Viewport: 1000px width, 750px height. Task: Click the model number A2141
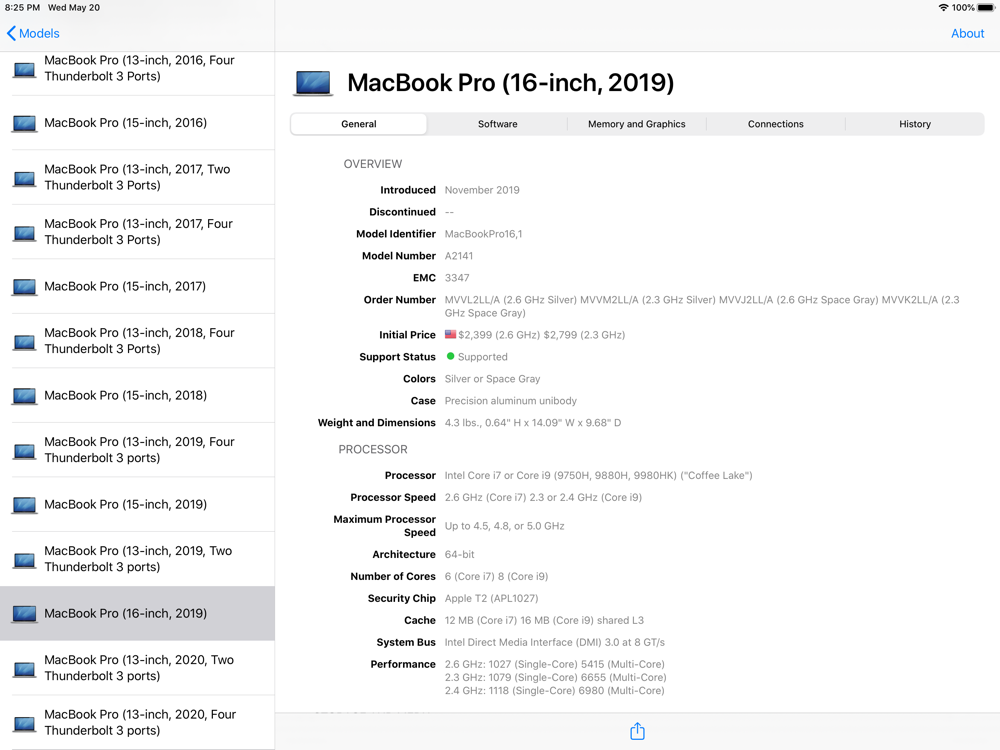point(459,256)
